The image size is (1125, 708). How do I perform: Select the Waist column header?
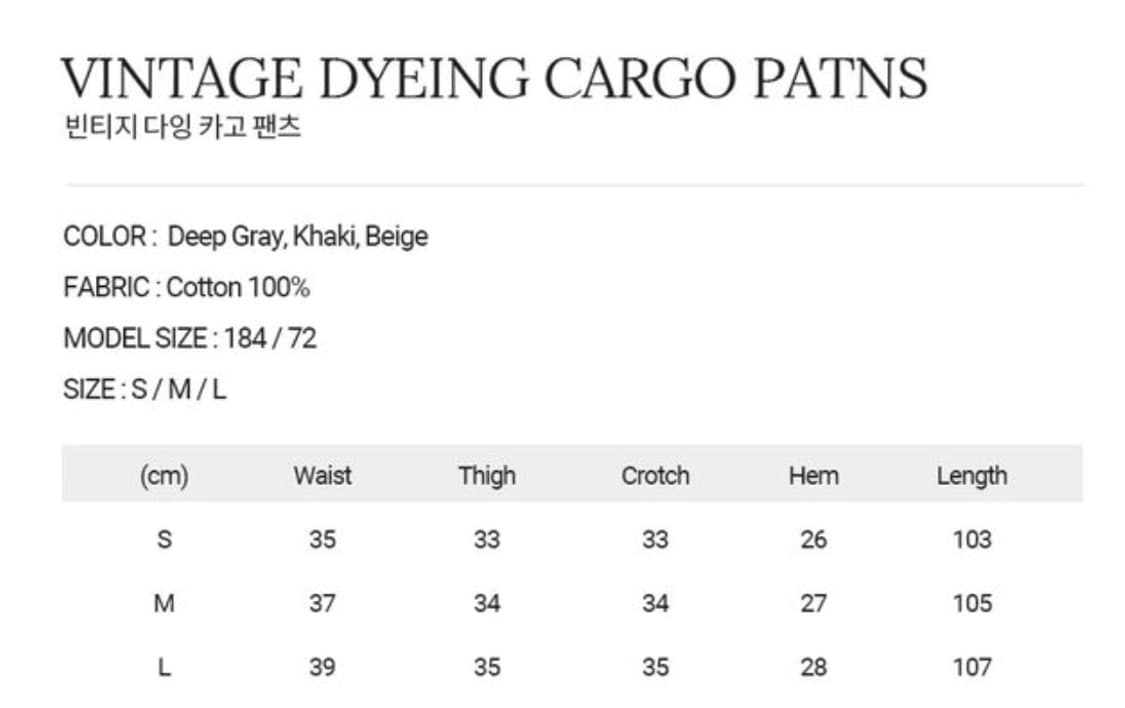click(x=322, y=476)
